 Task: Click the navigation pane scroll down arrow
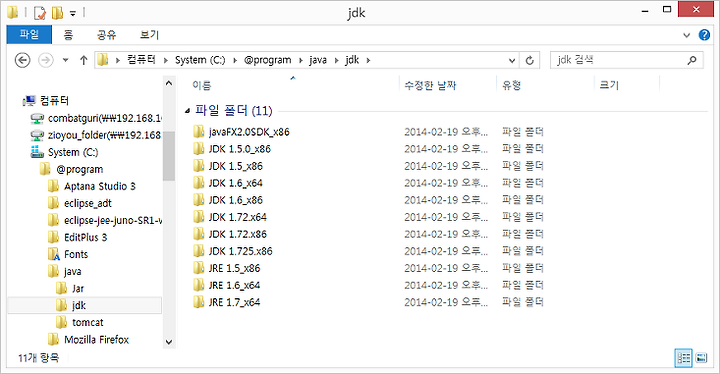pos(169,342)
